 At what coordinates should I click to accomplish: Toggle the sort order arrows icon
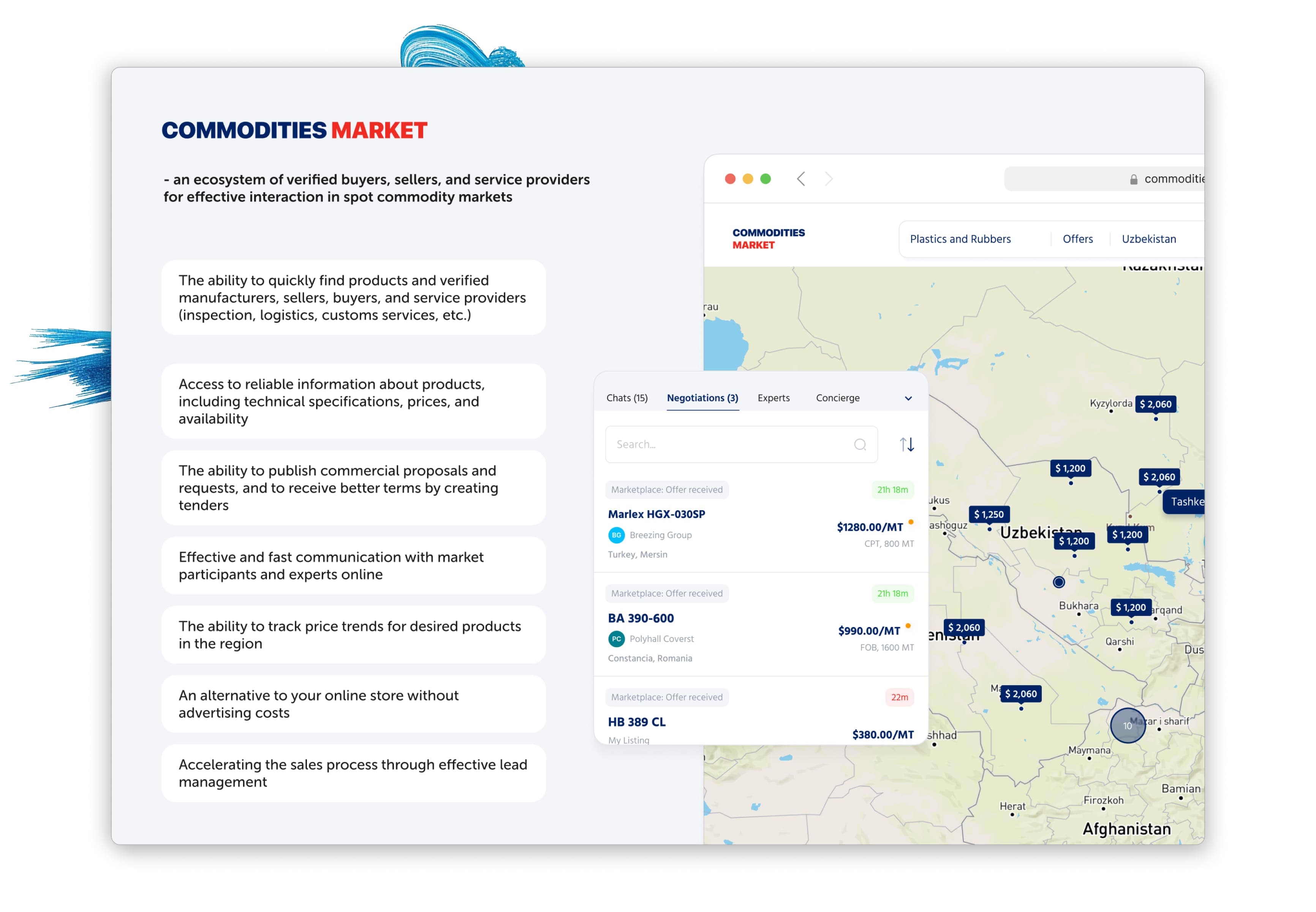907,445
